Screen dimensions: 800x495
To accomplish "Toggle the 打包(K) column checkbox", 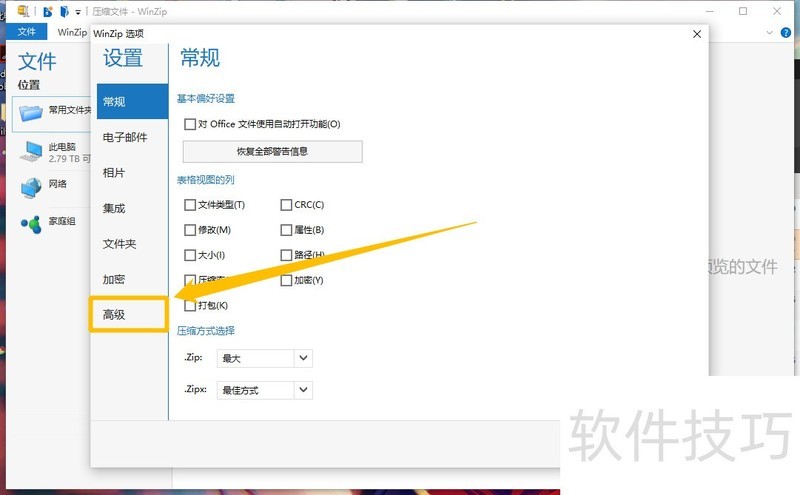I will click(190, 305).
